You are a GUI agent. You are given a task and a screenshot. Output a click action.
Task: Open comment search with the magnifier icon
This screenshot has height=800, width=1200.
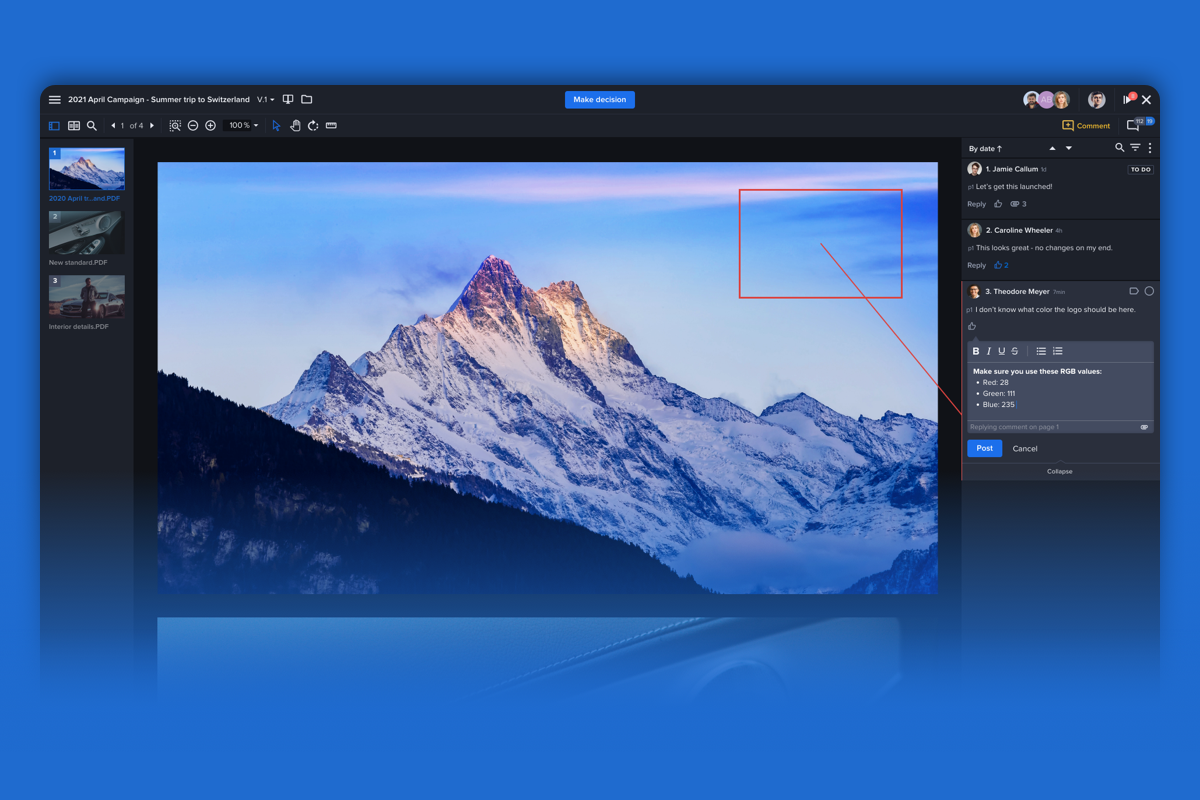coord(1119,147)
